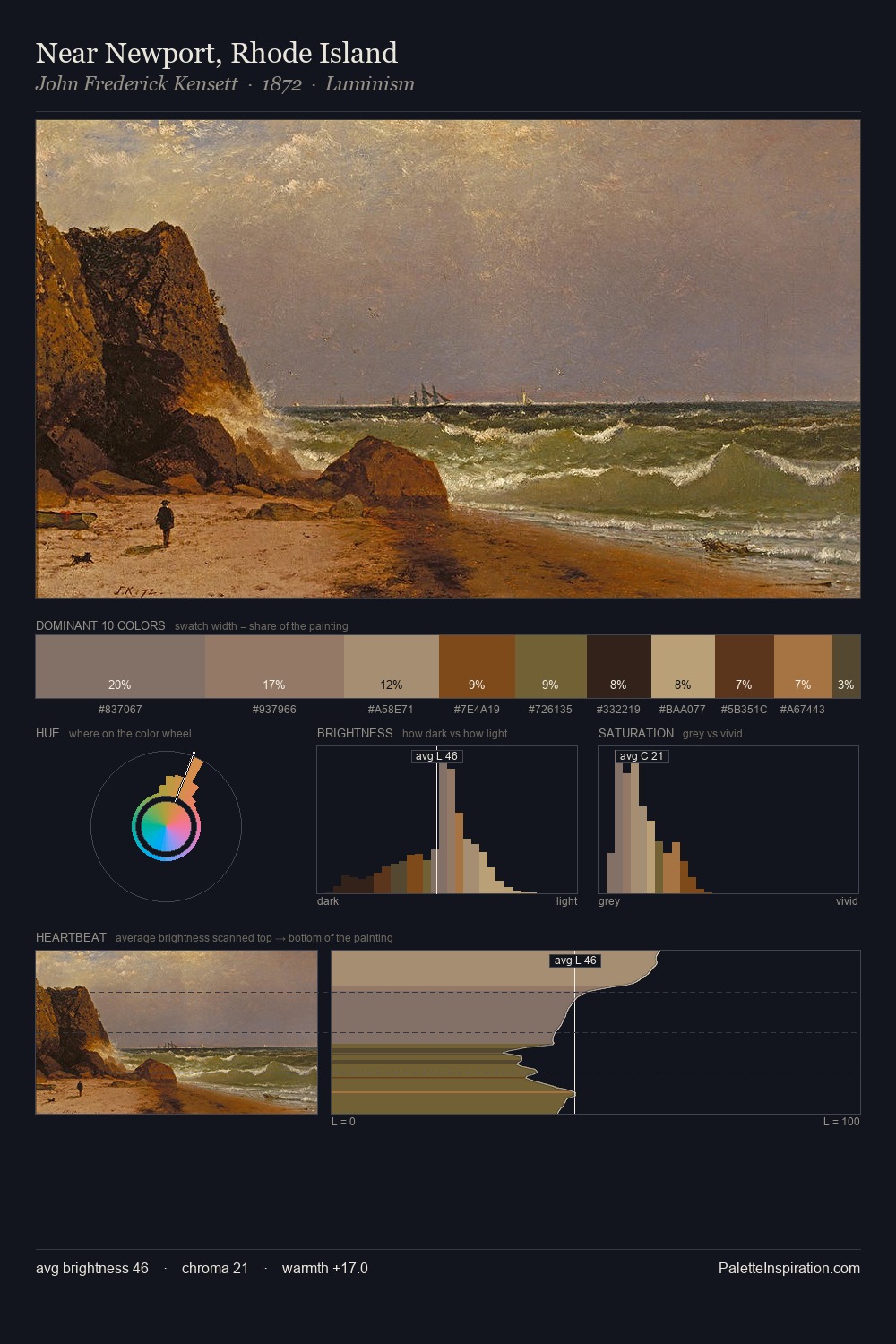The image size is (896, 1344).
Task: Click the 'avg L 46' label in brightness chart
Action: click(x=436, y=756)
